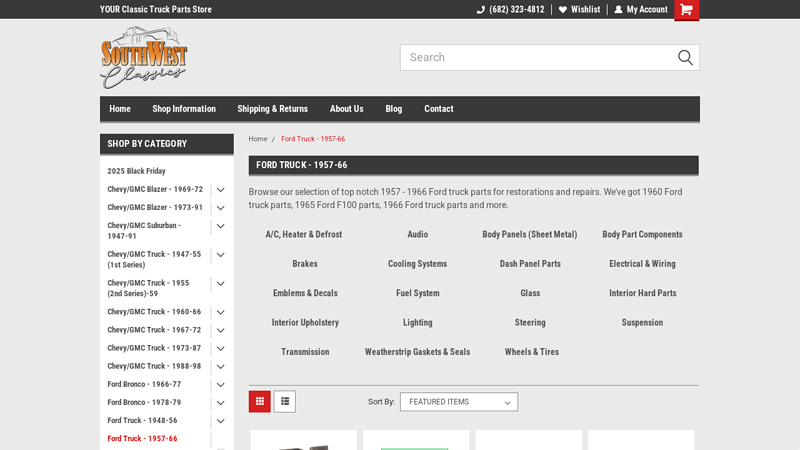This screenshot has height=450, width=800.
Task: Expand Chevy/GMC Blazer 1969-72 category
Action: [x=220, y=189]
